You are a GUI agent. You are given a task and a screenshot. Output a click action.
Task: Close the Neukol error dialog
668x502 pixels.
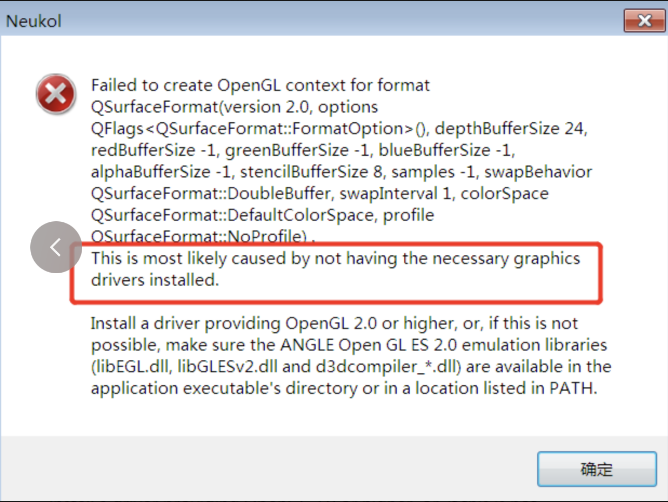click(x=644, y=20)
